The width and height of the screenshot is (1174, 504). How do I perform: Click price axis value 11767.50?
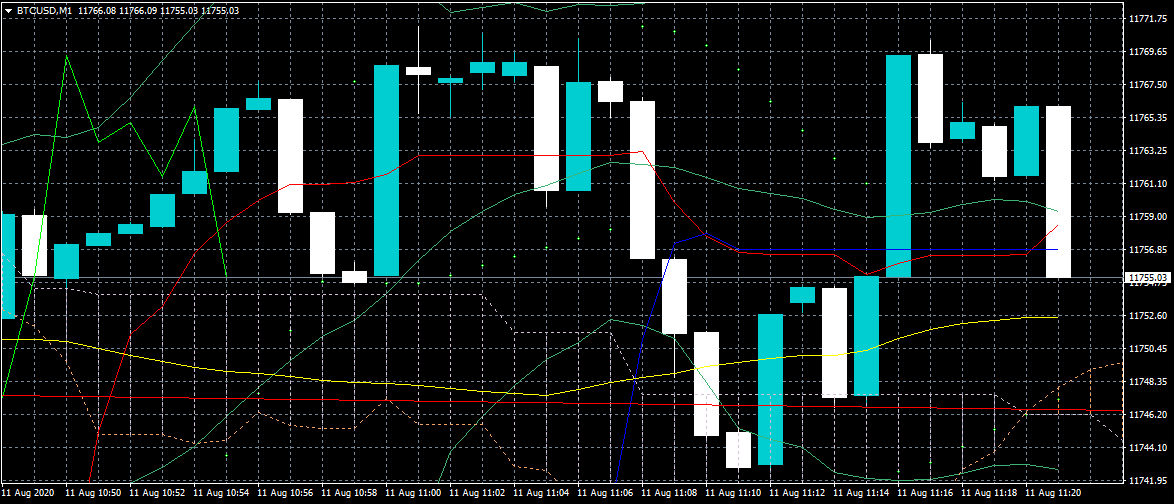[1146, 85]
